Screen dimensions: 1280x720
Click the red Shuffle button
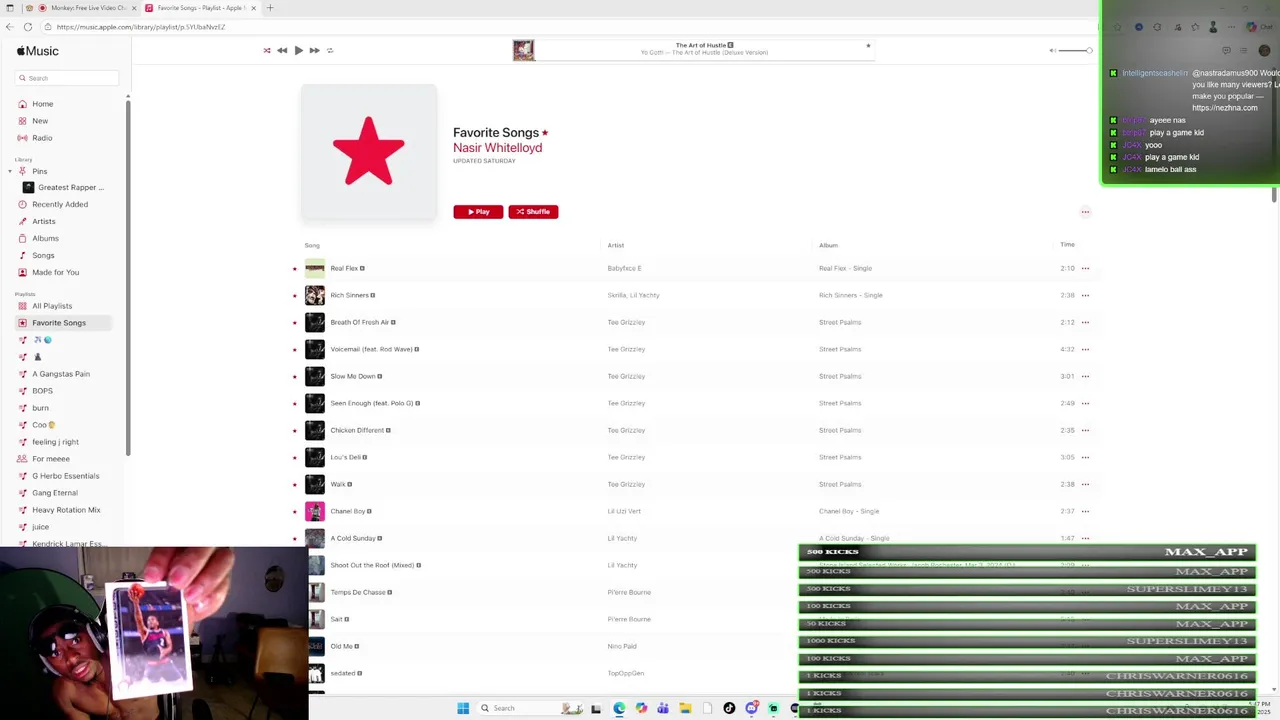coord(533,212)
